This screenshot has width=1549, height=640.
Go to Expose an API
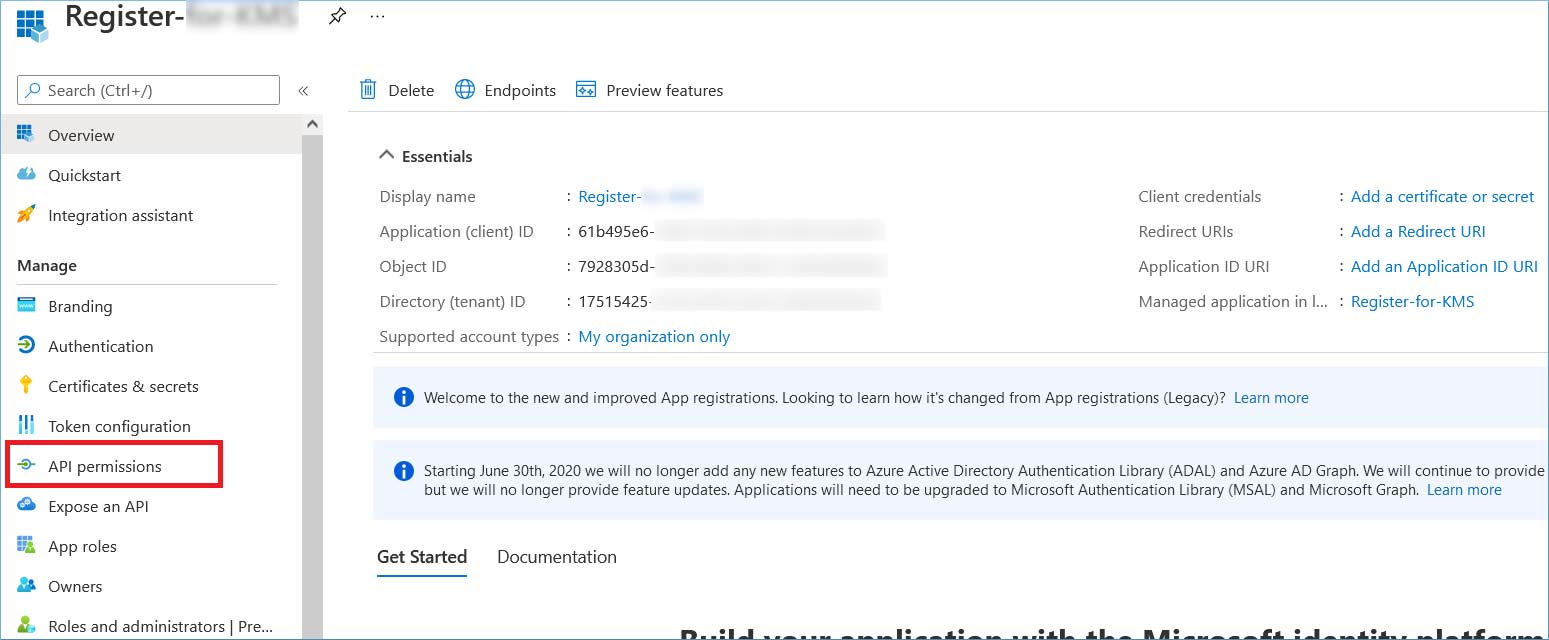(x=98, y=506)
